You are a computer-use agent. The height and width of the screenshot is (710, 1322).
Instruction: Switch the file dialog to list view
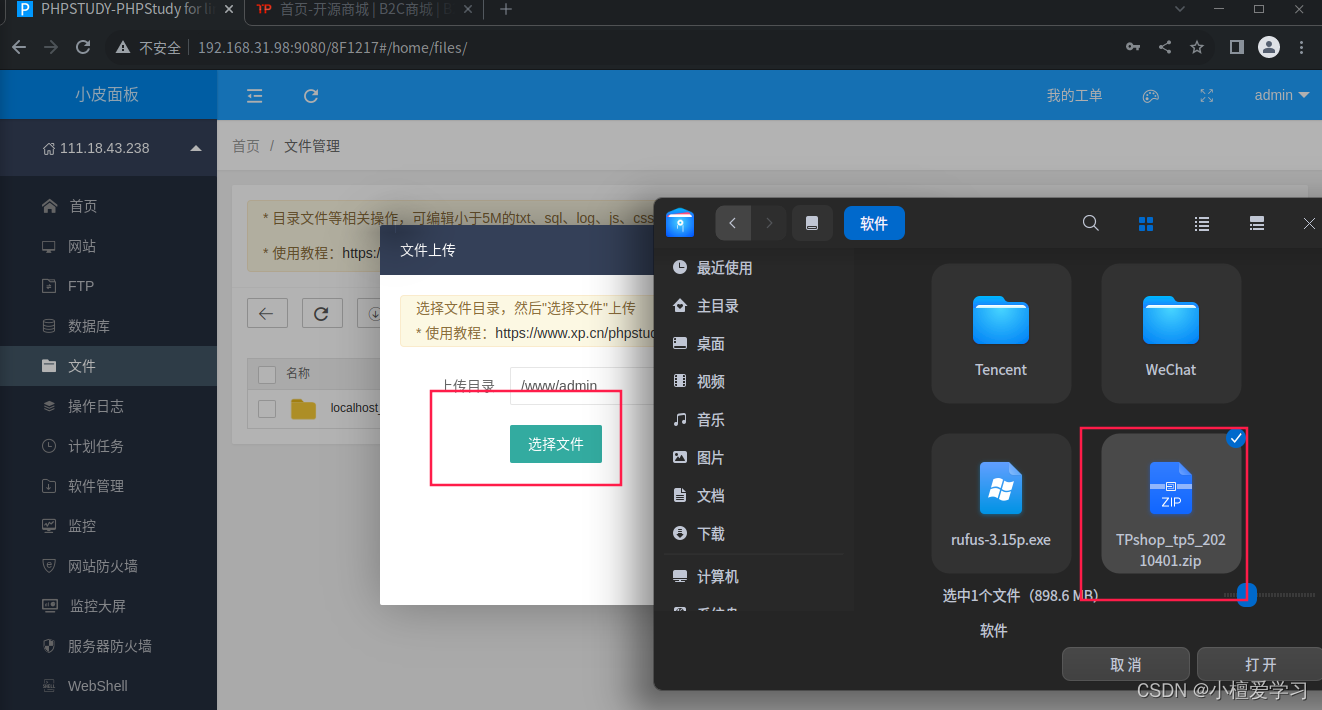tap(1201, 223)
